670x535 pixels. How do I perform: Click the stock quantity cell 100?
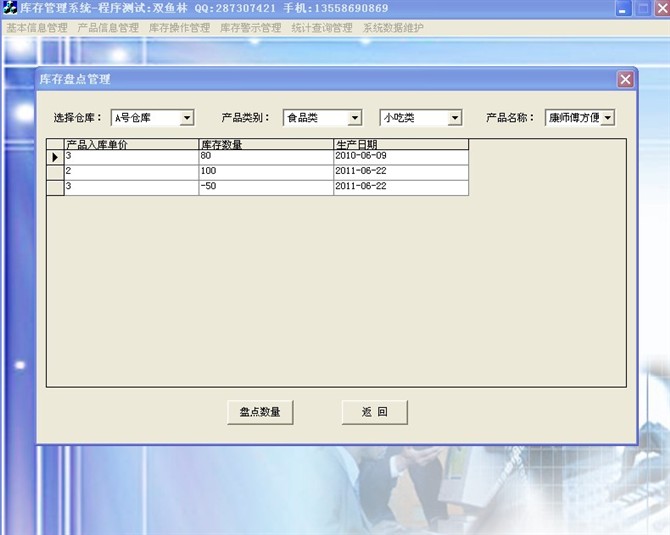[266, 173]
